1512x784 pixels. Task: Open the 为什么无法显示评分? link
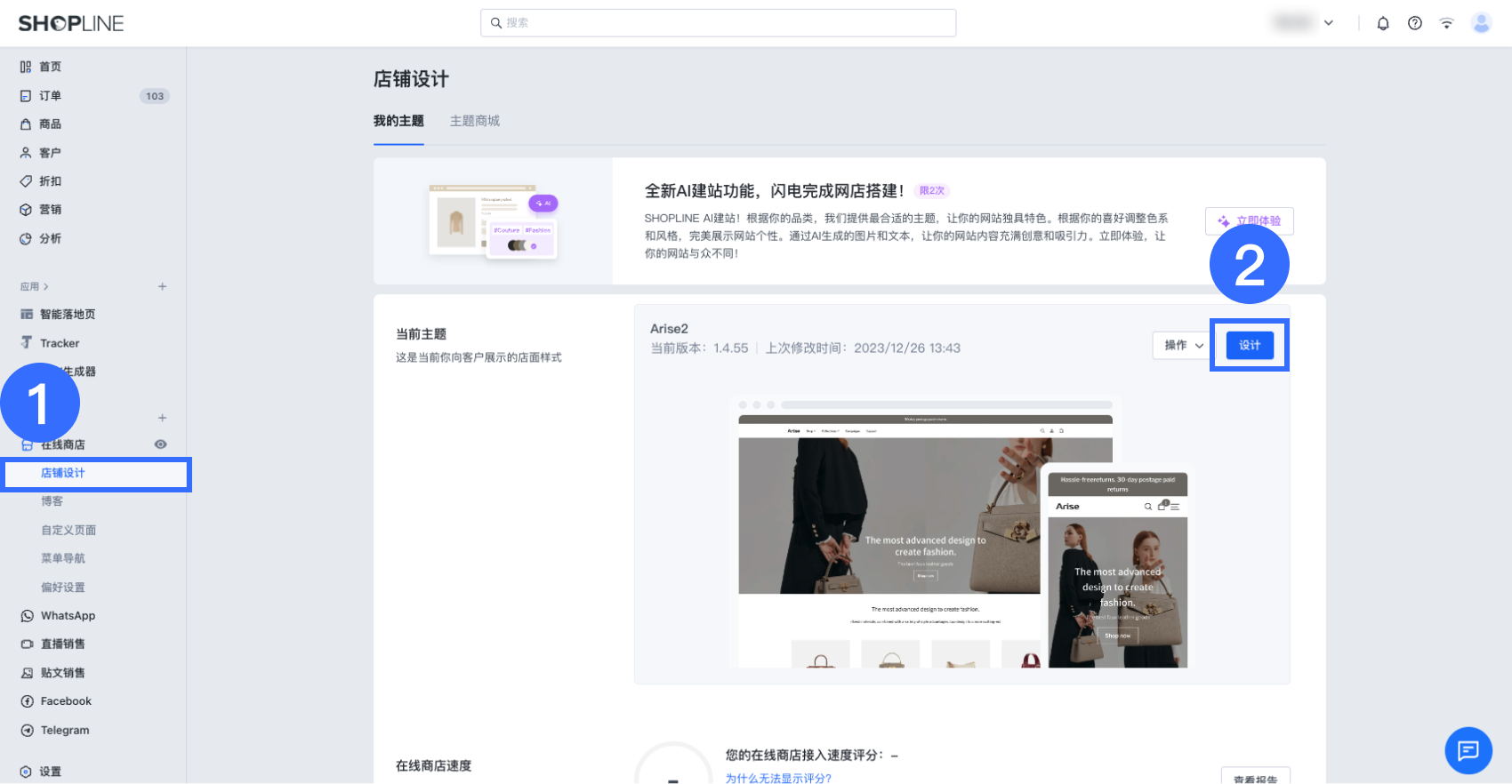[x=778, y=778]
